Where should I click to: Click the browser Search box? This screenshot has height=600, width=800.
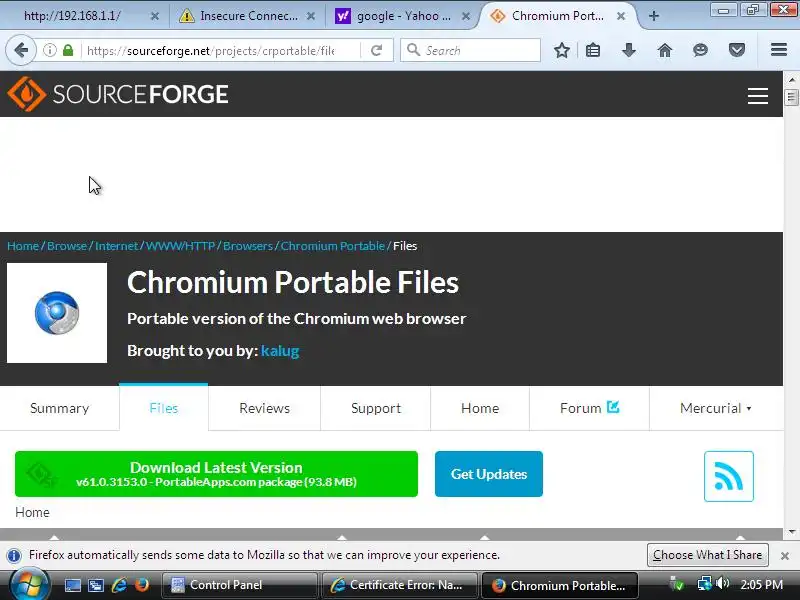point(470,50)
